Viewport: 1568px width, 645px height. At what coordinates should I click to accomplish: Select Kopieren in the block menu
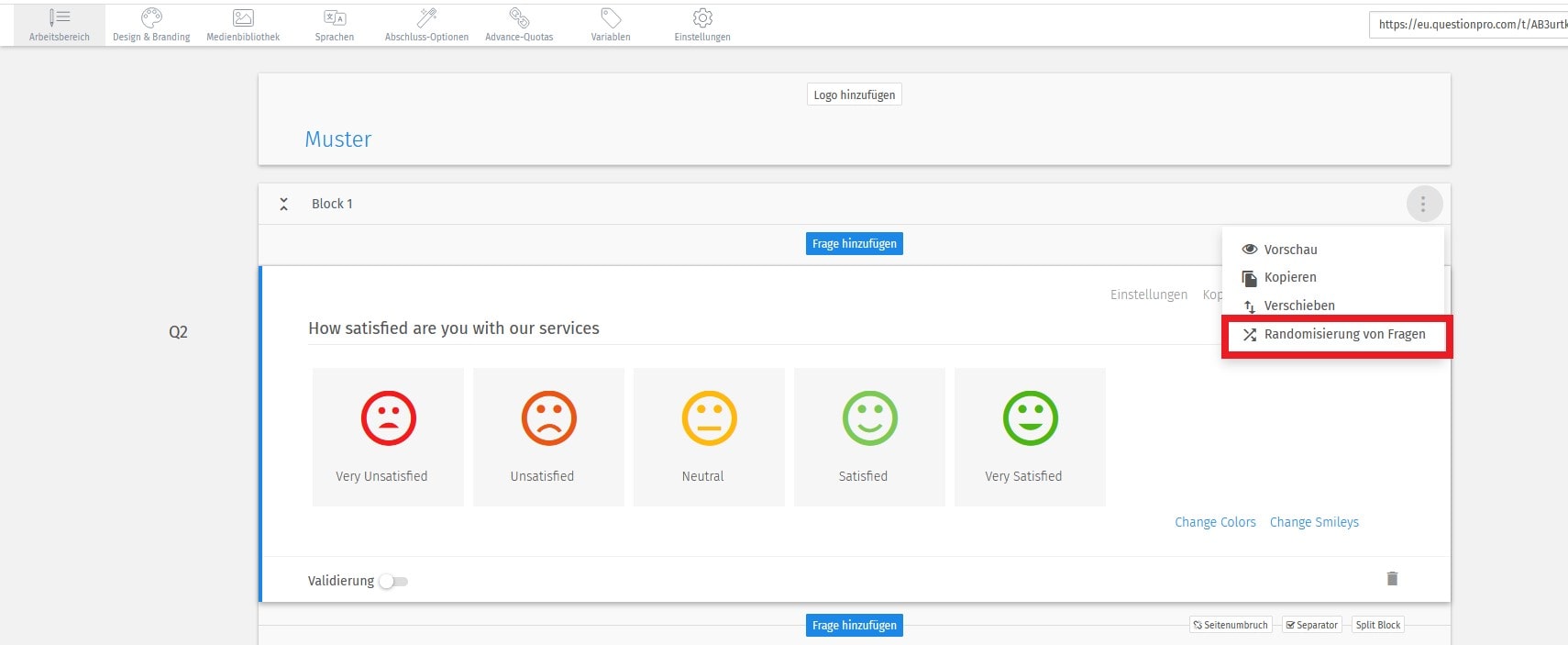[1289, 277]
